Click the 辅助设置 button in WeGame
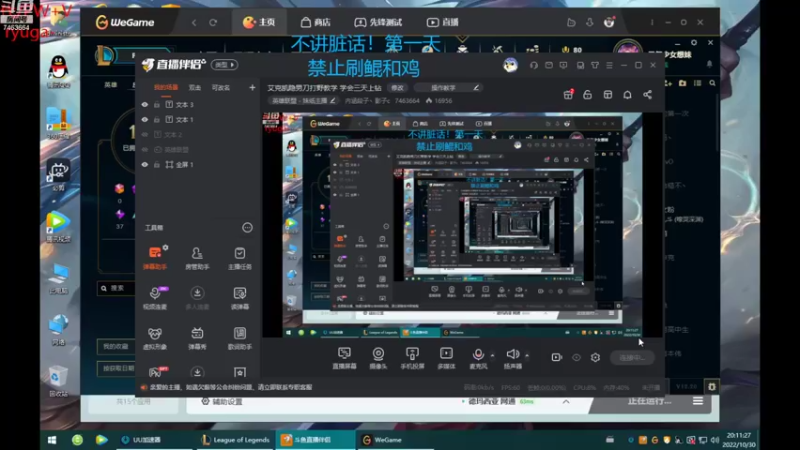This screenshot has width=800, height=450. pyautogui.click(x=222, y=402)
